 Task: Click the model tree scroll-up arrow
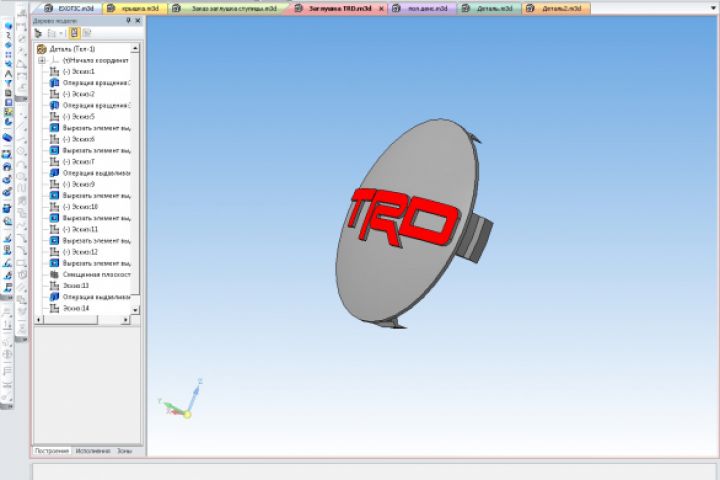click(x=135, y=48)
